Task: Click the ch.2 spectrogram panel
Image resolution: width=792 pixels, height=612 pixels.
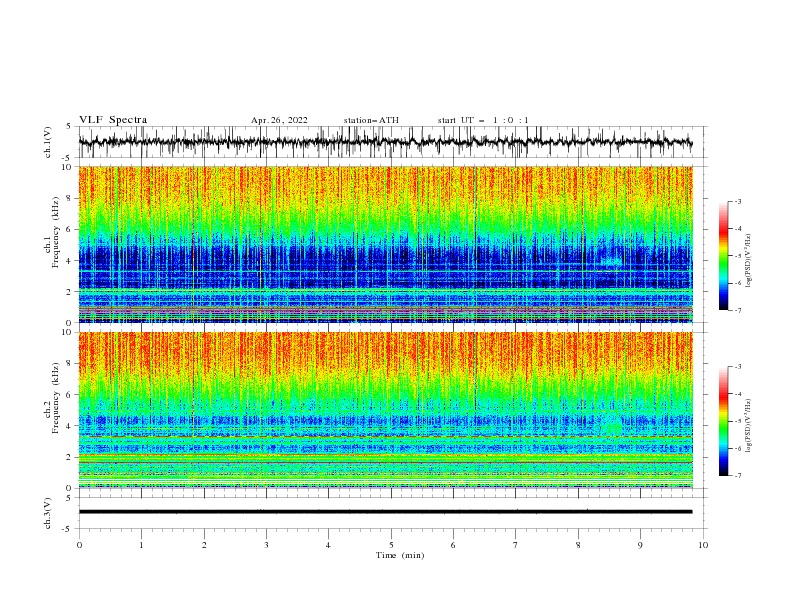Action: coord(385,410)
